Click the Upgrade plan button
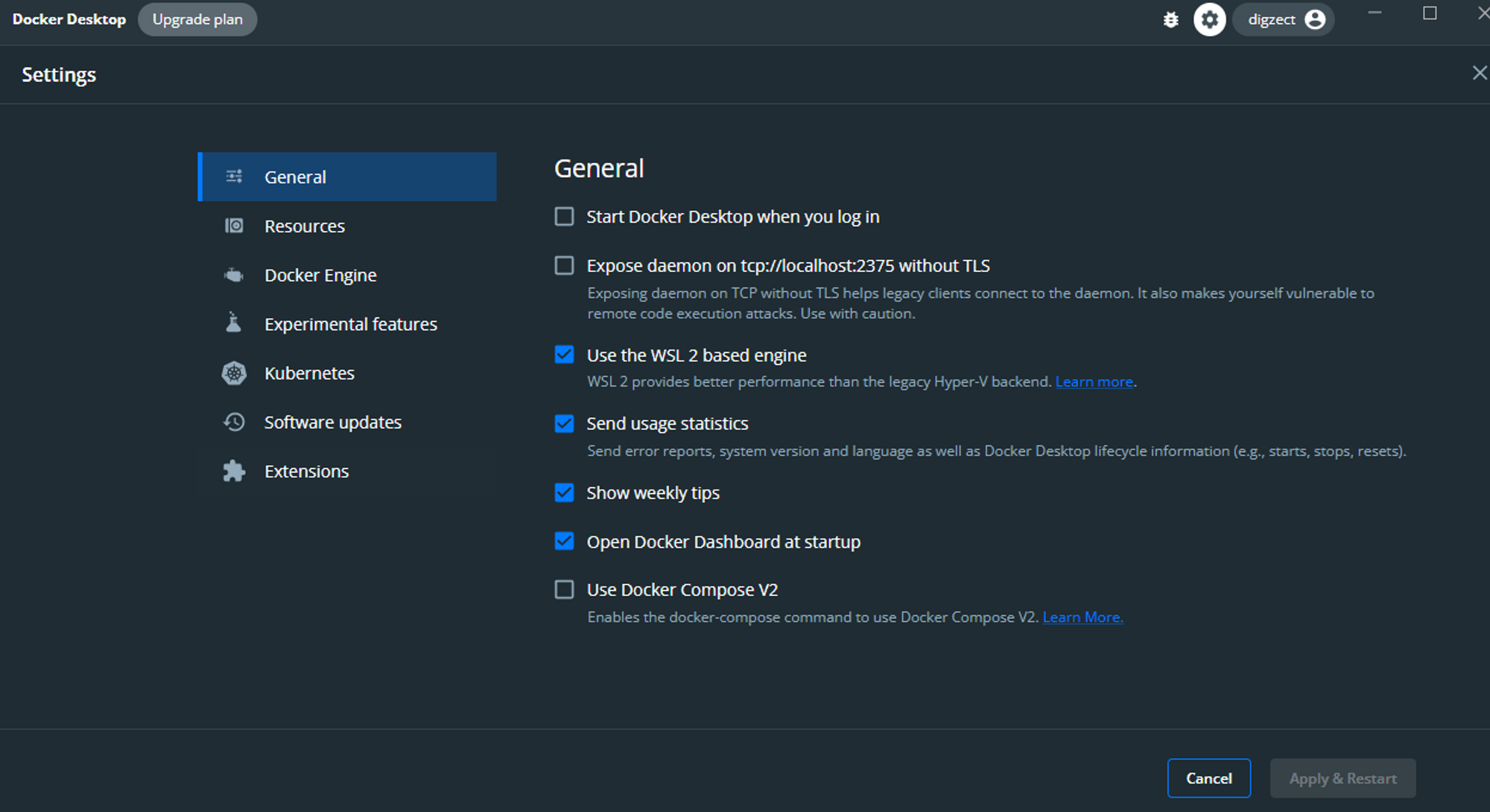1490x812 pixels. pos(197,19)
